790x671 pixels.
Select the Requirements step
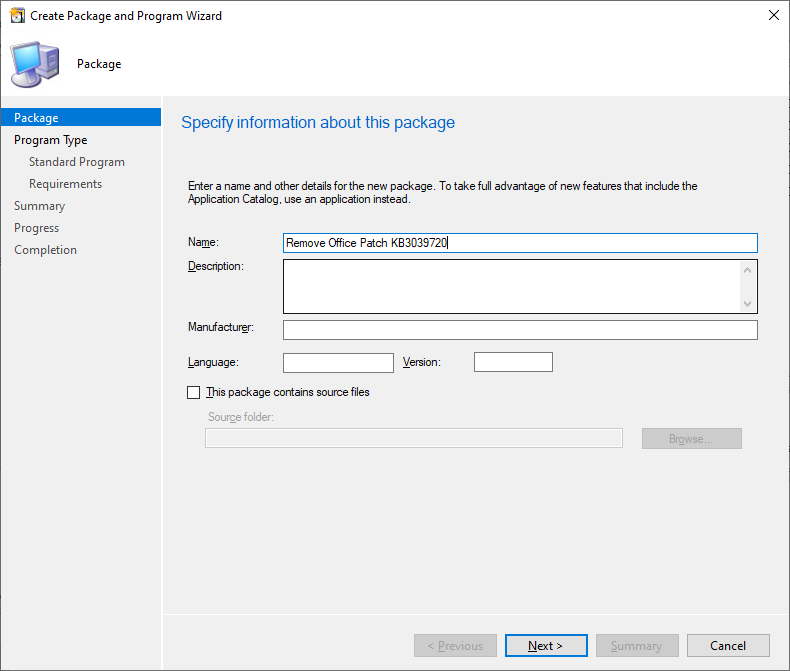click(65, 184)
